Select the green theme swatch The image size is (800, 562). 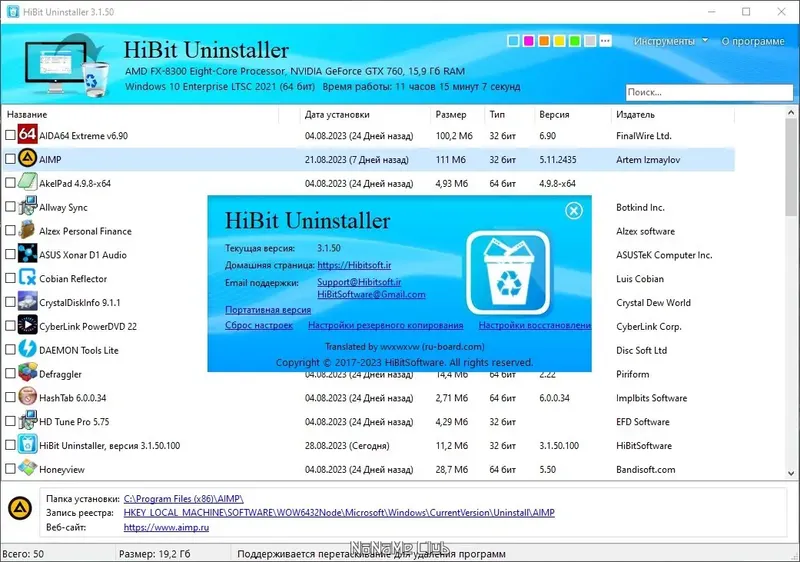tap(574, 41)
